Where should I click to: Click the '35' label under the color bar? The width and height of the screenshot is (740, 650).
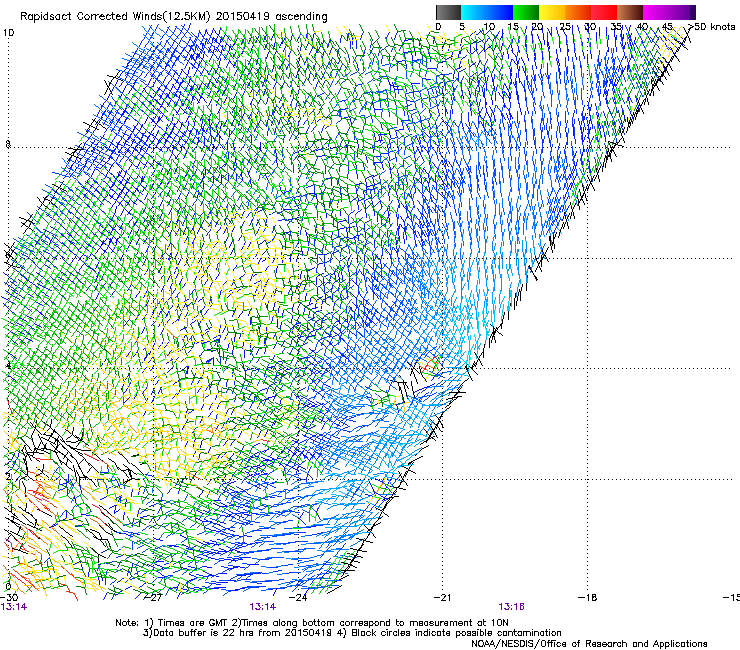tap(616, 26)
